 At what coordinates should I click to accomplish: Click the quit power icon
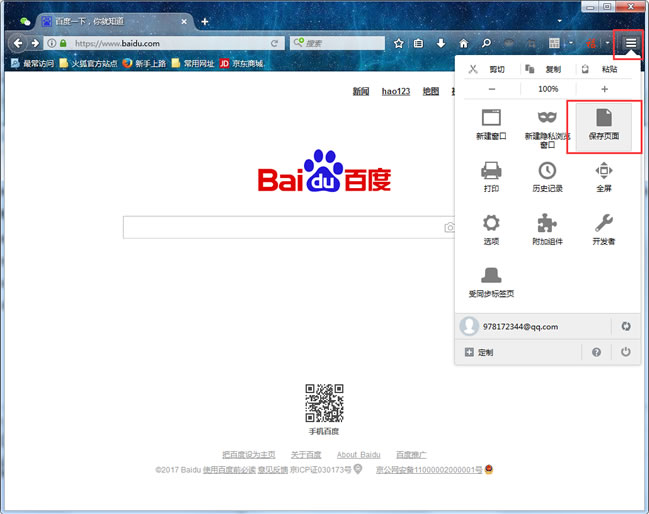pos(625,352)
